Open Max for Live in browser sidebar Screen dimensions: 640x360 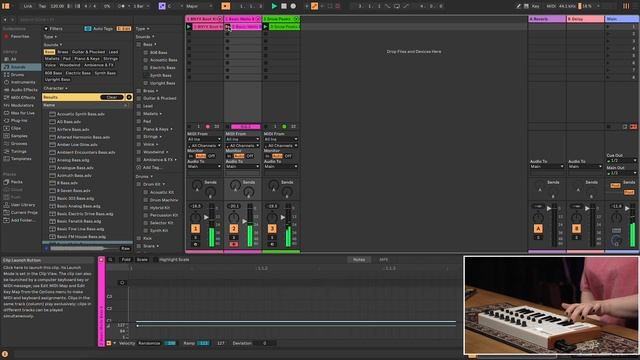click(22, 113)
